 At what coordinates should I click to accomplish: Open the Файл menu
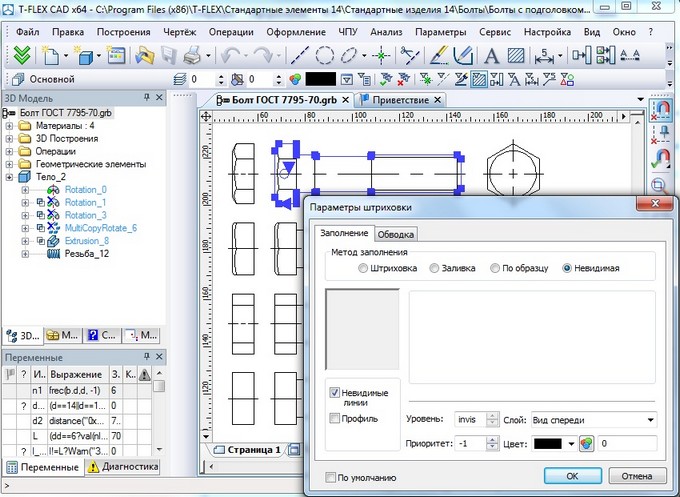click(x=28, y=32)
